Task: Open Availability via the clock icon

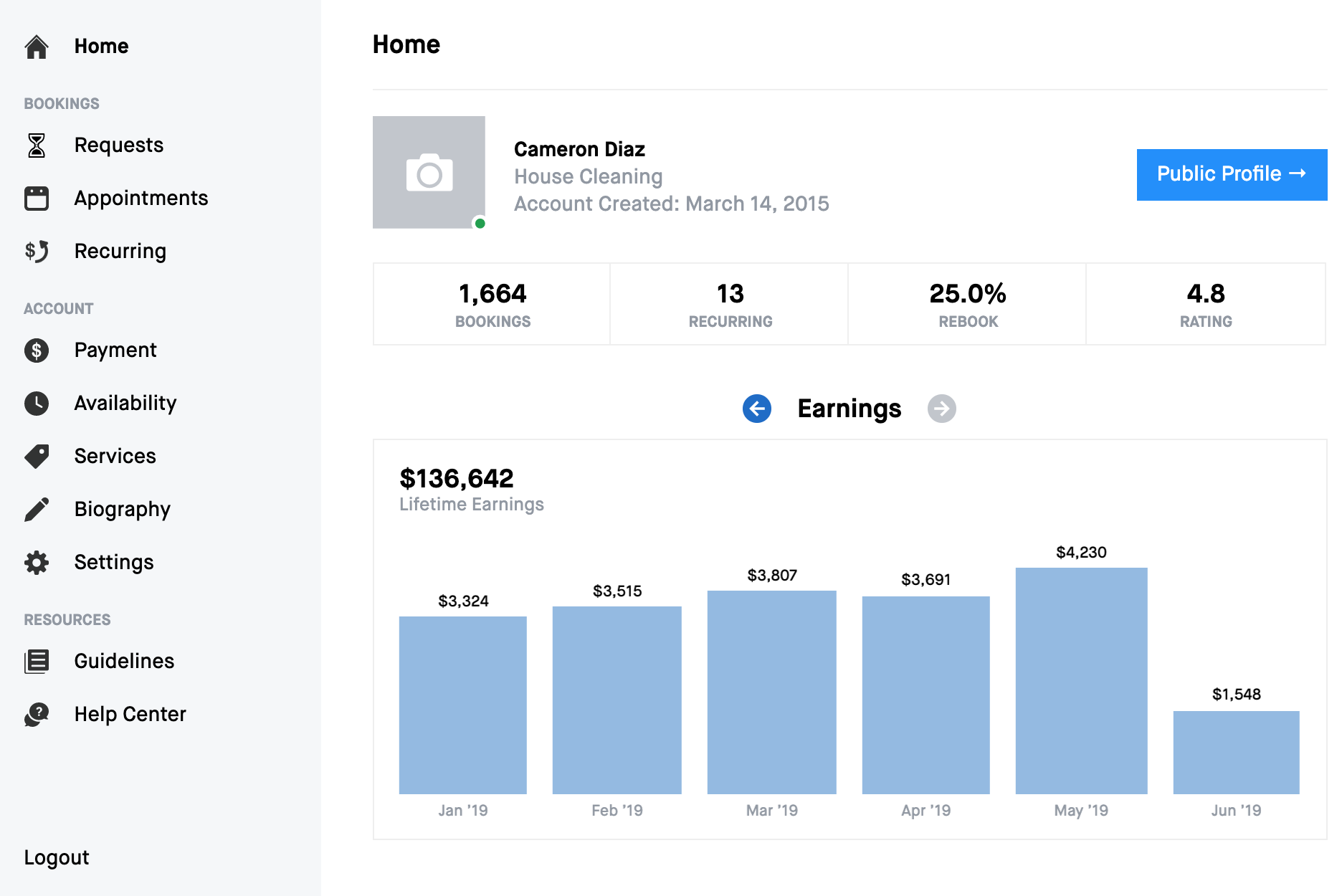Action: (37, 404)
